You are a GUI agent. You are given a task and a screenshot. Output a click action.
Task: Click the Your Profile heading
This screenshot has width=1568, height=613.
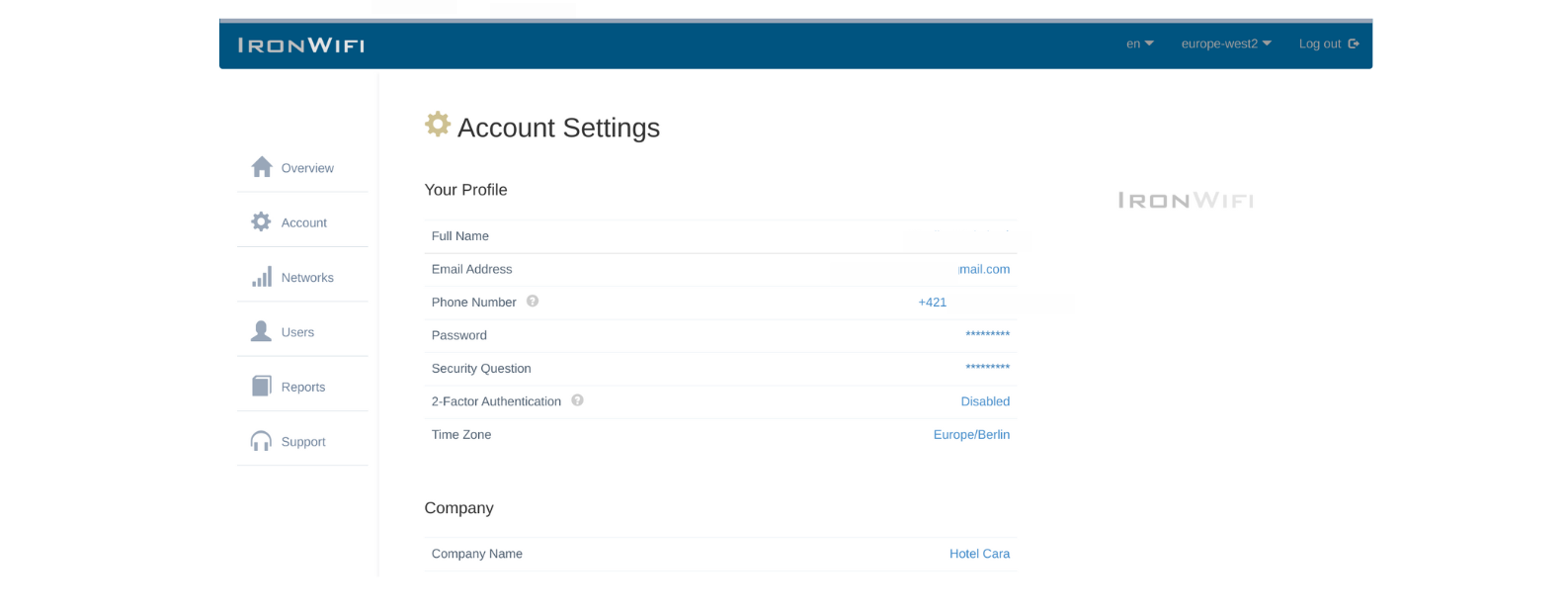[x=465, y=190]
